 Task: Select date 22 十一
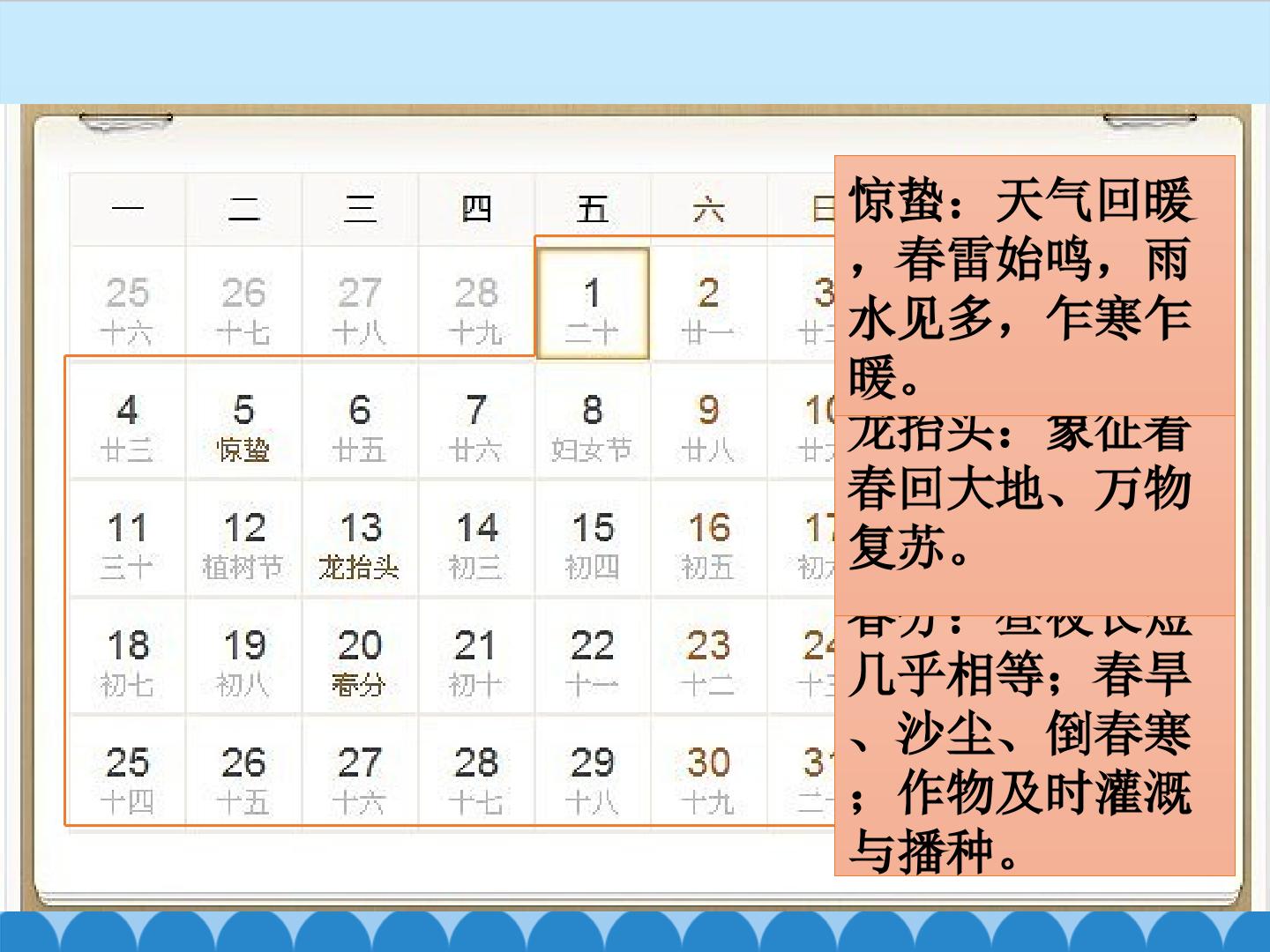click(593, 657)
